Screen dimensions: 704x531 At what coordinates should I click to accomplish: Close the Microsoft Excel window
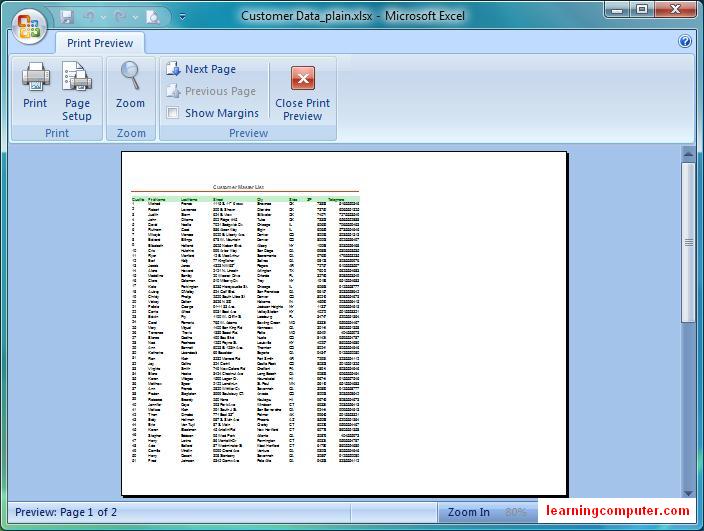(x=675, y=9)
